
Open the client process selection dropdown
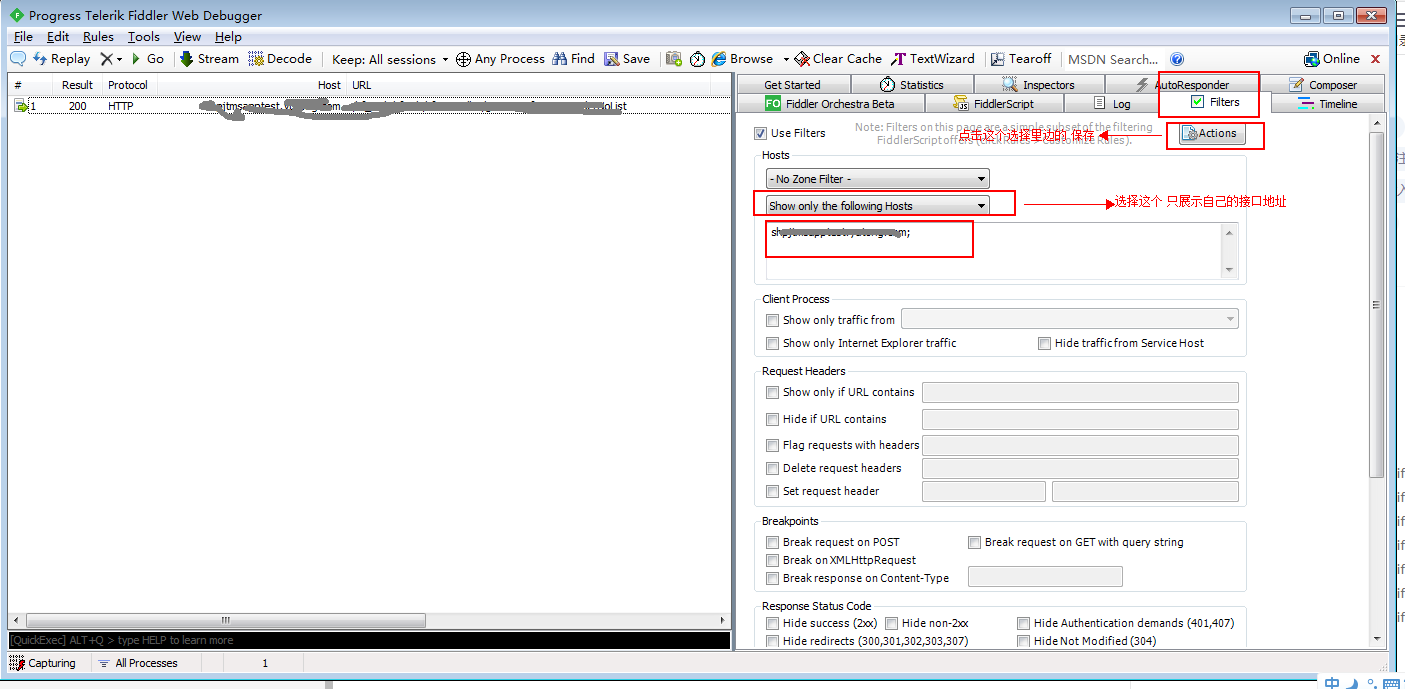coord(1069,319)
